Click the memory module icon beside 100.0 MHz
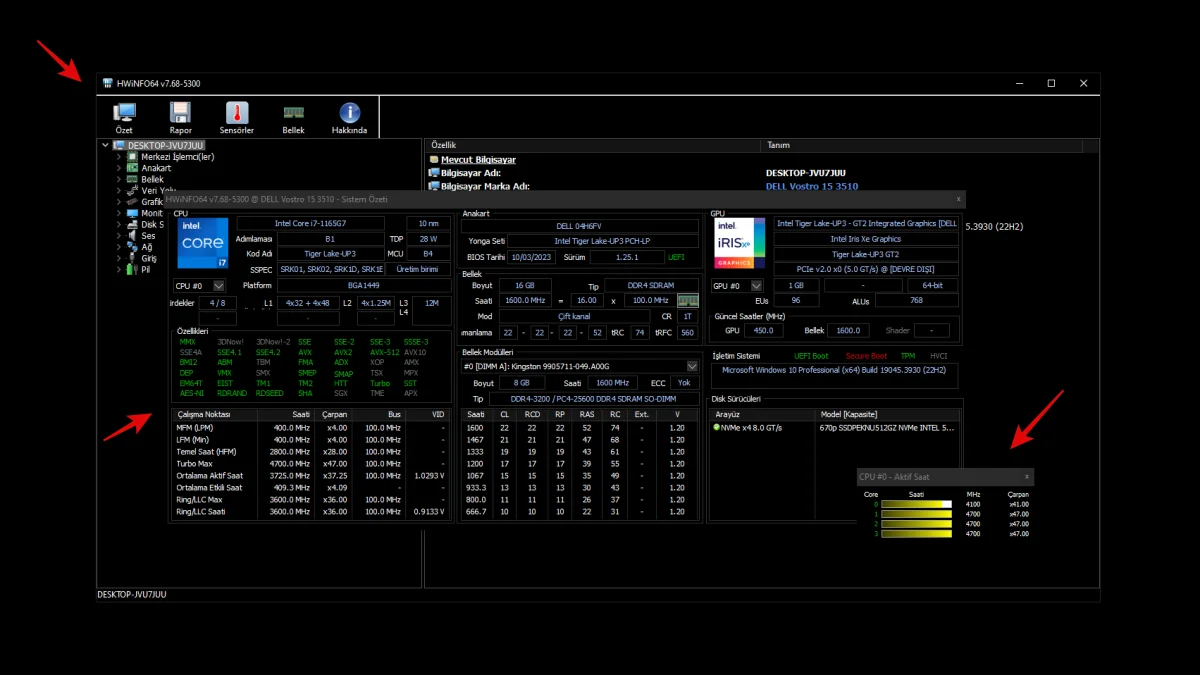This screenshot has height=675, width=1200. pyautogui.click(x=688, y=301)
